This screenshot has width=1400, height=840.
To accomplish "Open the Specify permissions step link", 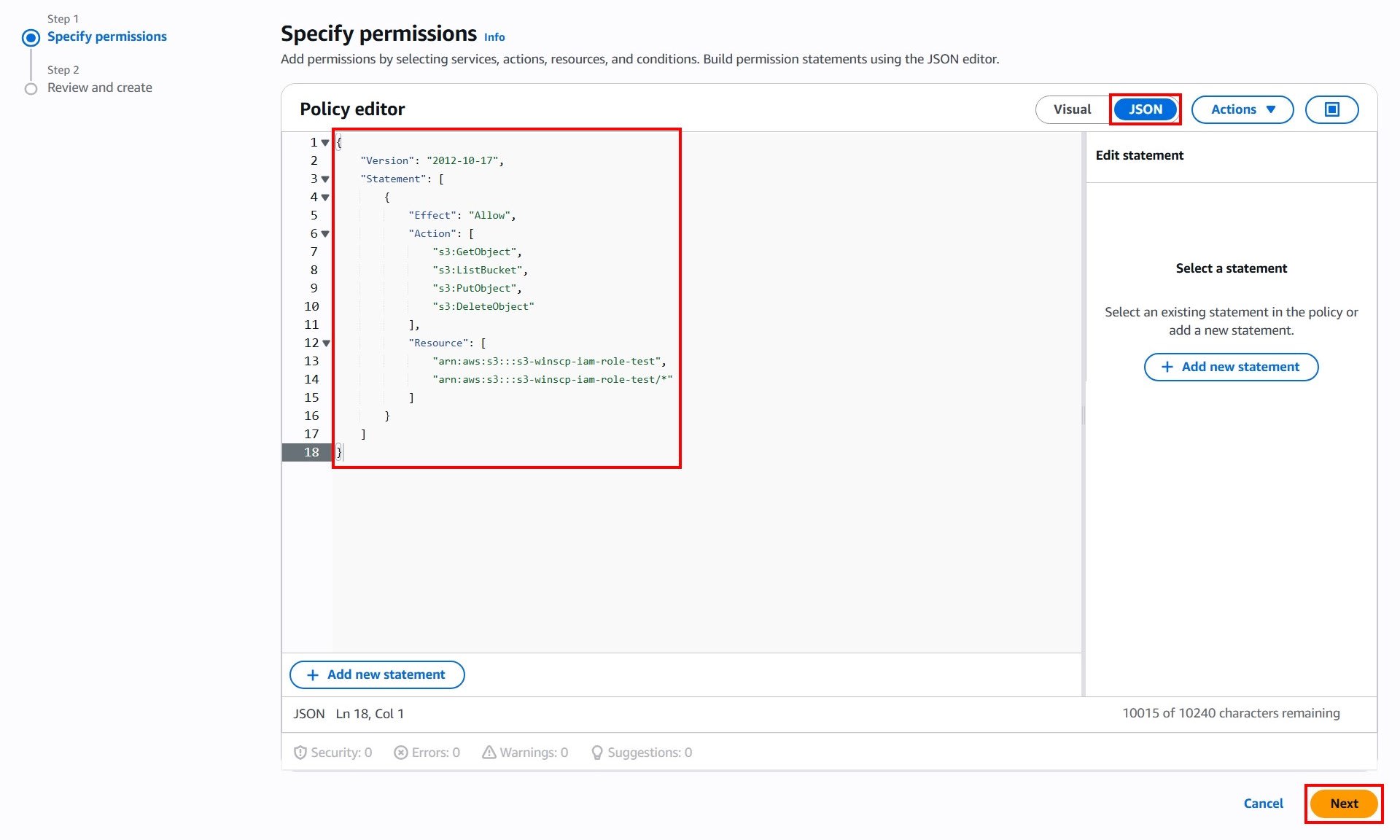I will (107, 36).
